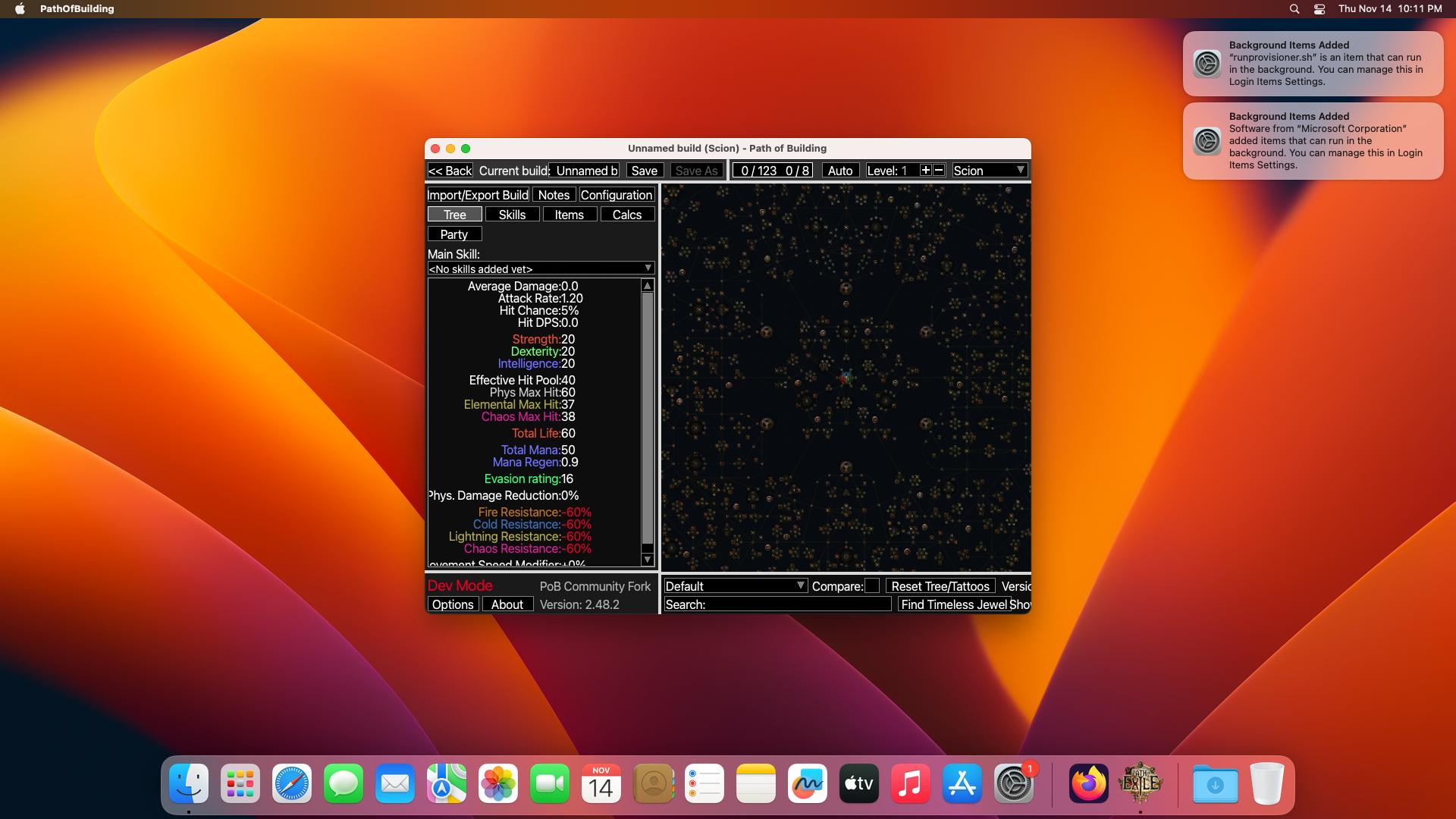Open the Default tree spec dropdown
1456x819 pixels.
[735, 585]
